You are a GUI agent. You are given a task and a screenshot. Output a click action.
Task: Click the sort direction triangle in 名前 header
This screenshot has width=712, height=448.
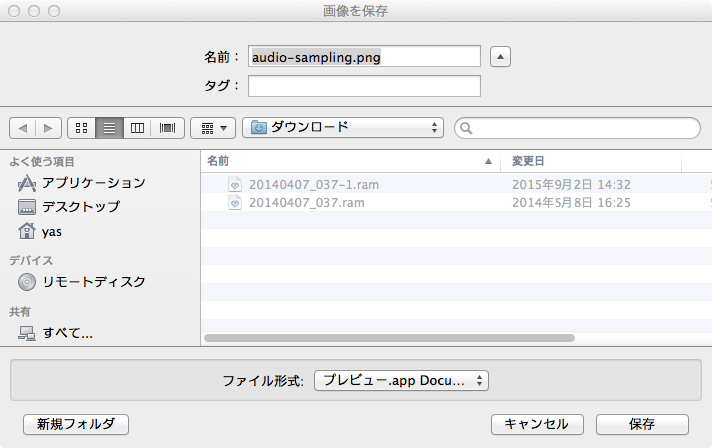point(489,161)
